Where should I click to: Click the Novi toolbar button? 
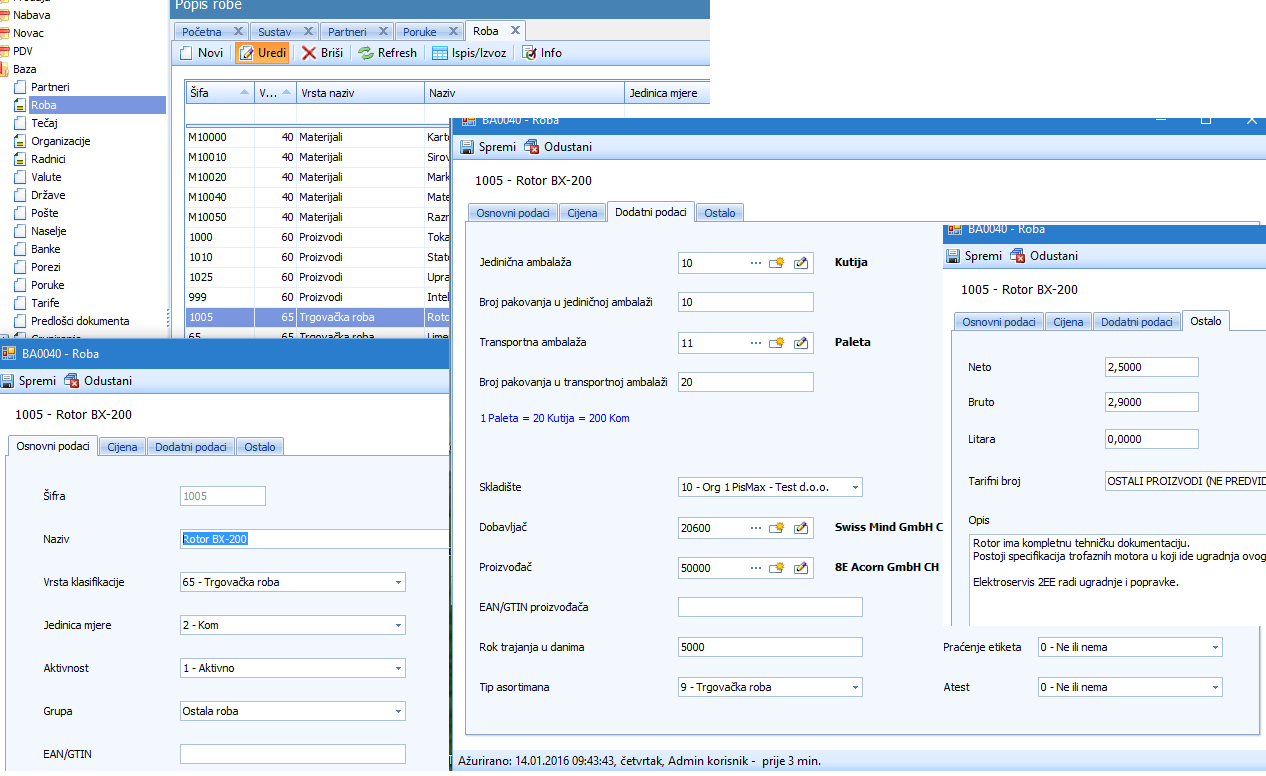pos(201,53)
